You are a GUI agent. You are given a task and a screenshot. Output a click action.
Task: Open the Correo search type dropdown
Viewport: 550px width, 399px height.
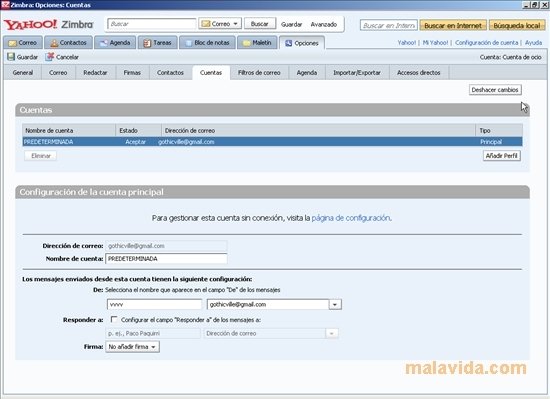pyautogui.click(x=220, y=24)
